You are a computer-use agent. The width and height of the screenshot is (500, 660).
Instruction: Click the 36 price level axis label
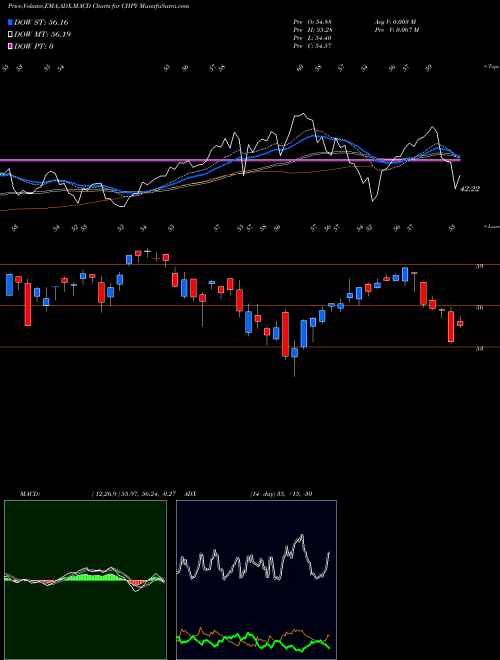click(479, 308)
